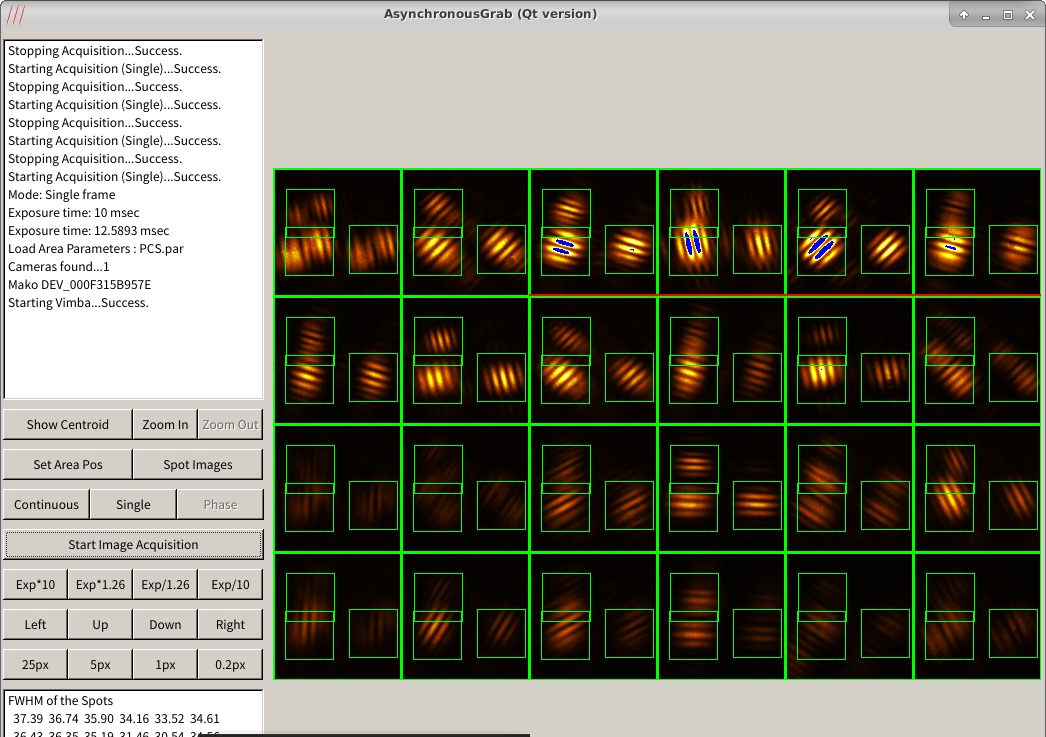Start Image Acquisition
This screenshot has width=1046, height=737.
pyautogui.click(x=133, y=545)
